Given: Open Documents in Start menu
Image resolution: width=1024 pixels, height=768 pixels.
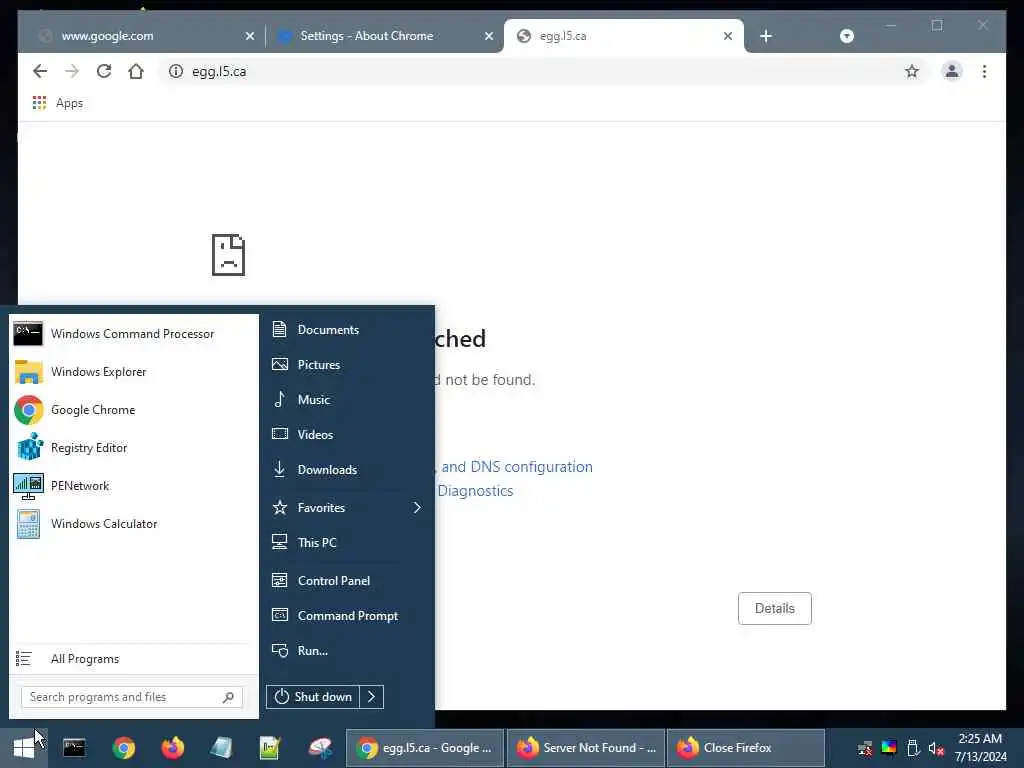Looking at the screenshot, I should point(346,330).
